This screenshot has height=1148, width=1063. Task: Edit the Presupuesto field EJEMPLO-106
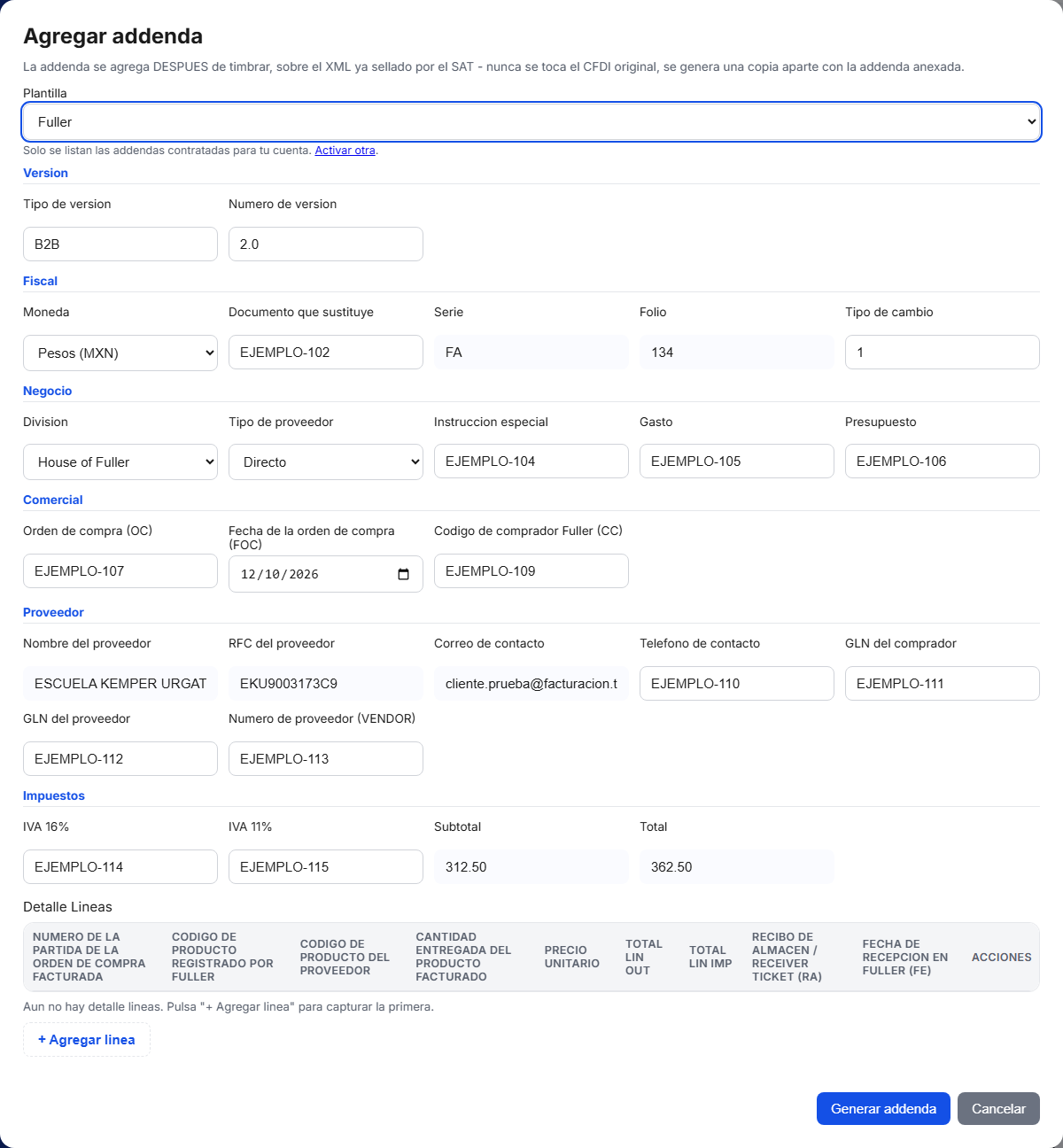943,462
